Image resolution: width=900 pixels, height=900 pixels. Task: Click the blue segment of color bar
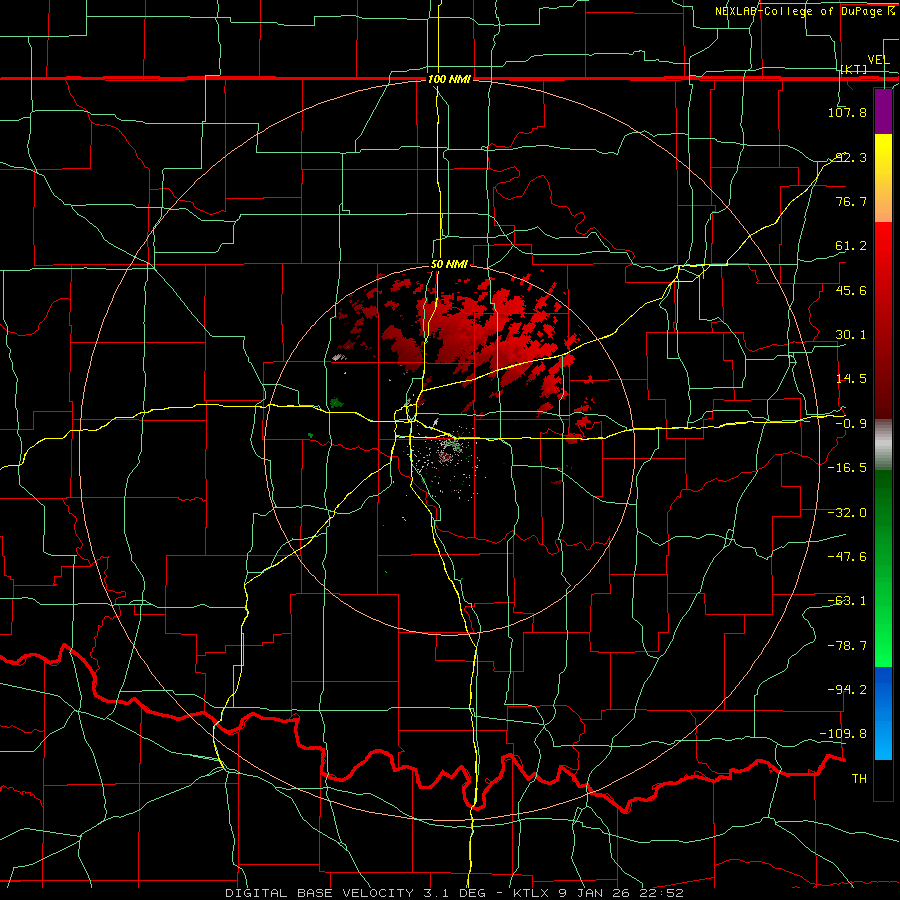(x=883, y=713)
